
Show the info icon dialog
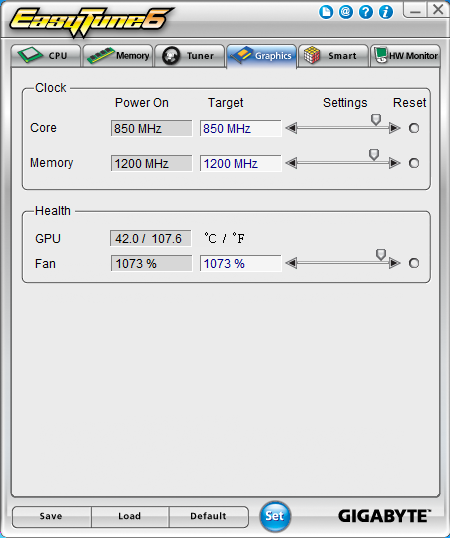click(x=386, y=12)
